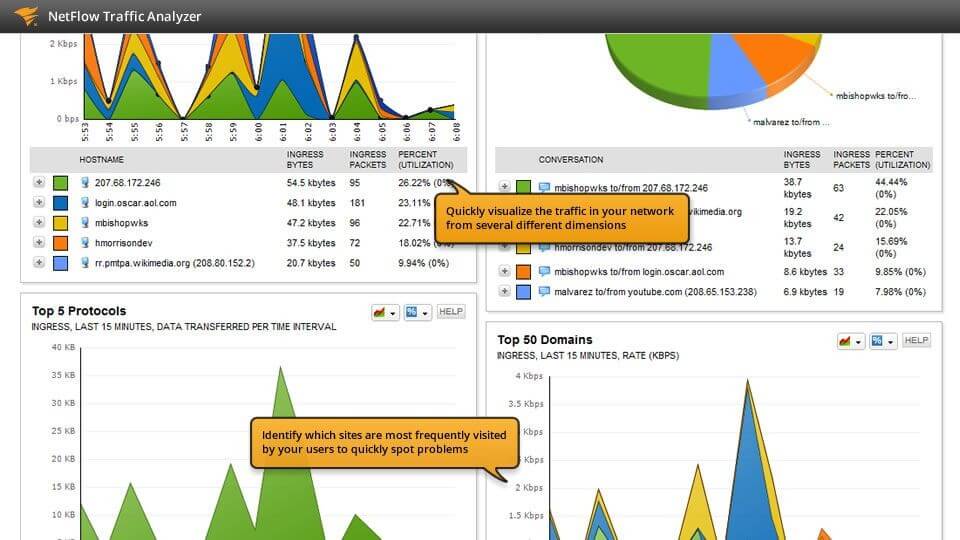Click yellow swatch for mbishopwks host
Image resolution: width=960 pixels, height=540 pixels.
[x=60, y=223]
